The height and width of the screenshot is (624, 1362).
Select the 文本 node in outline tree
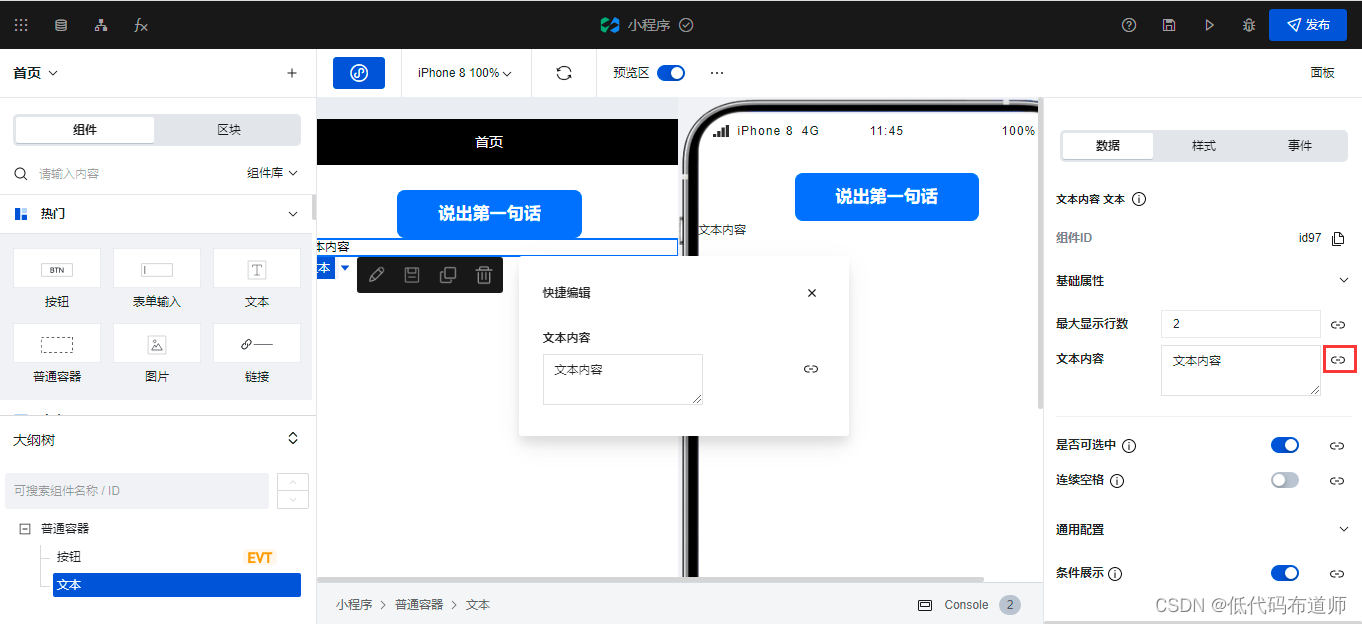point(177,585)
